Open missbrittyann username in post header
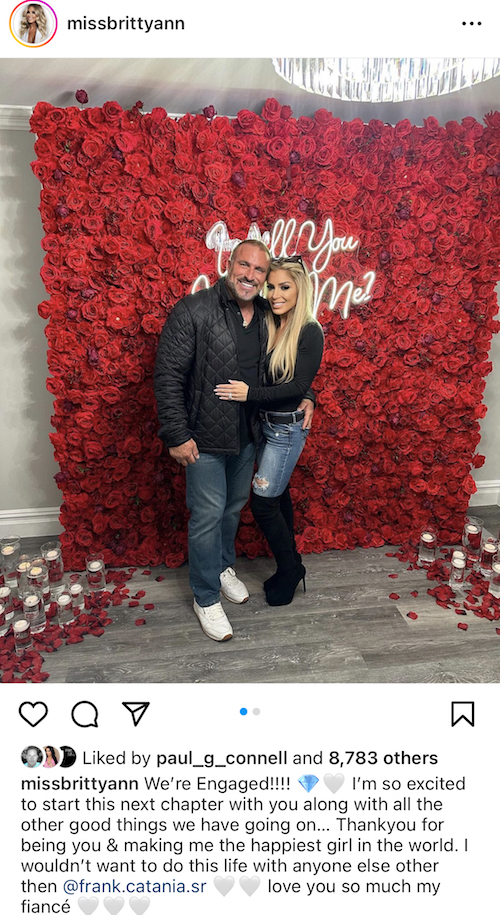The height and width of the screenshot is (915, 500). pyautogui.click(x=125, y=23)
